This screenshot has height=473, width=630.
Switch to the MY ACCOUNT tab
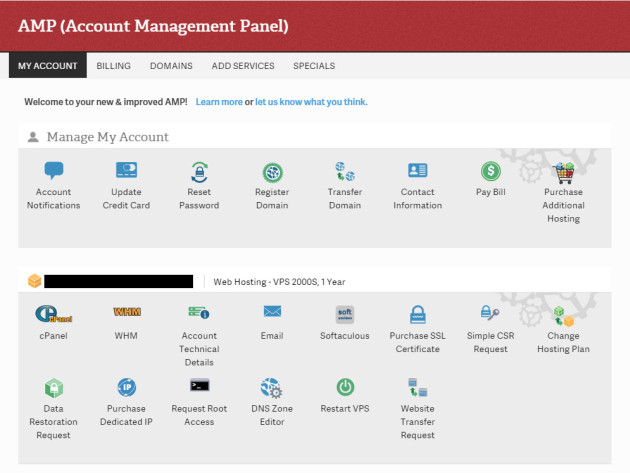click(48, 66)
